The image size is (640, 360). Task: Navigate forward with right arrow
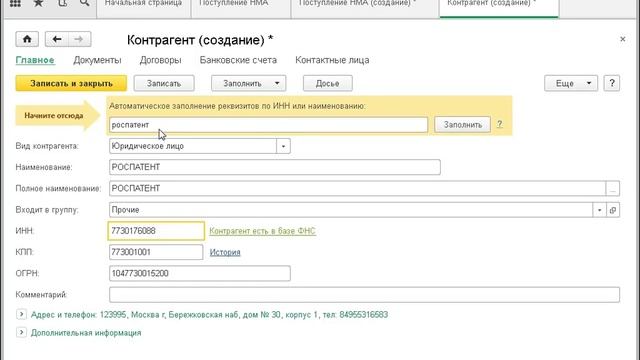tap(79, 39)
